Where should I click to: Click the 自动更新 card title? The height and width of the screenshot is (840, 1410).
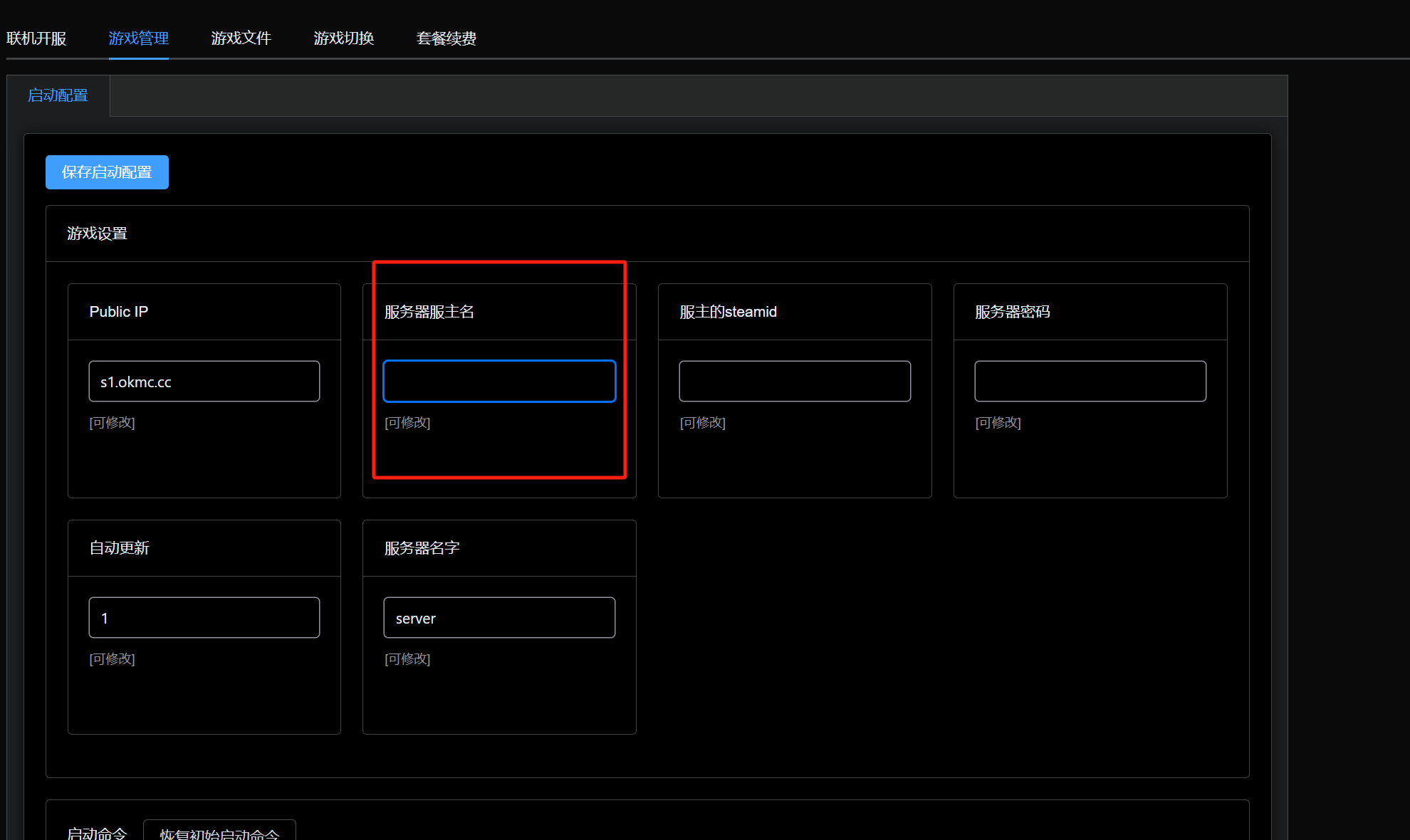[119, 548]
